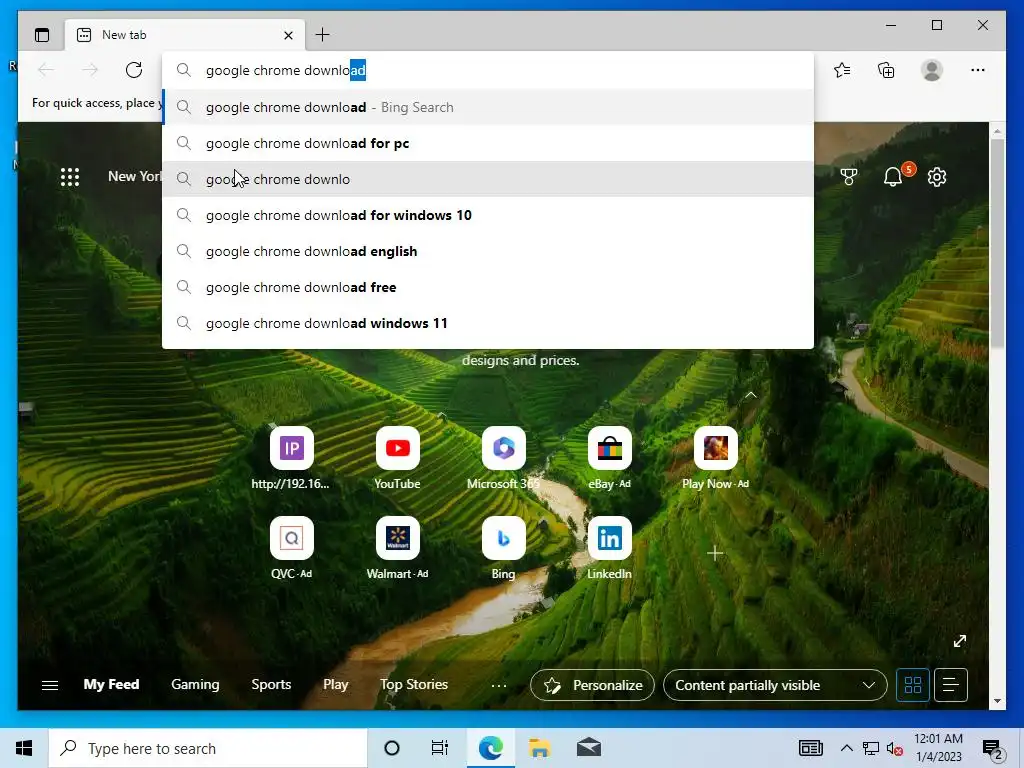Click the scrollbar down arrow
The width and height of the screenshot is (1024, 768).
(997, 701)
